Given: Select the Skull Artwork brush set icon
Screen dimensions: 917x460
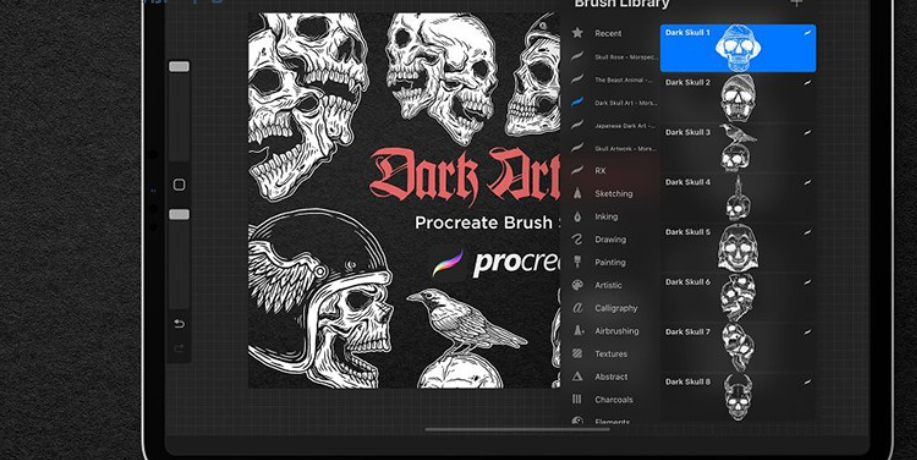Looking at the screenshot, I should 577,148.
